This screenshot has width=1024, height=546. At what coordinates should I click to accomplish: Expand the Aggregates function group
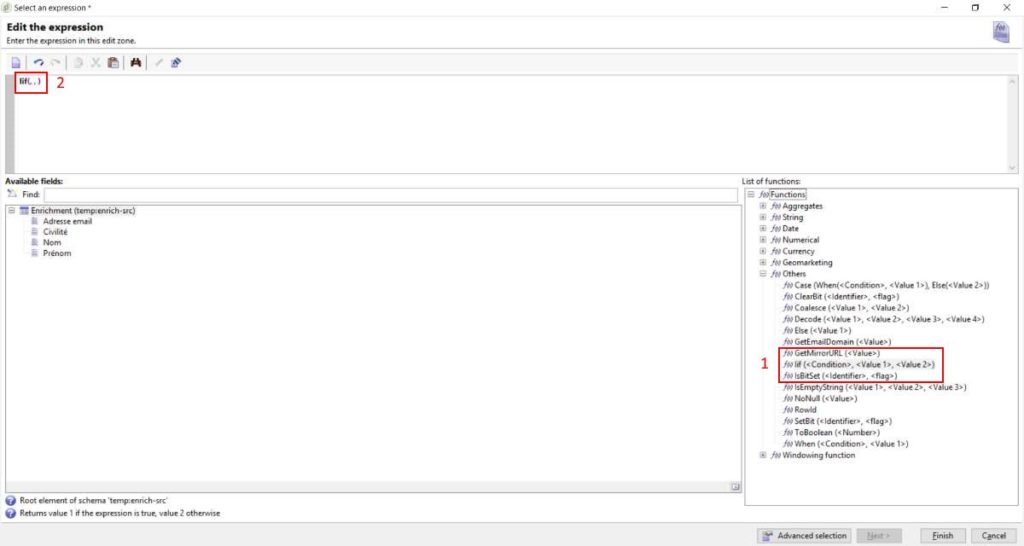(x=762, y=206)
